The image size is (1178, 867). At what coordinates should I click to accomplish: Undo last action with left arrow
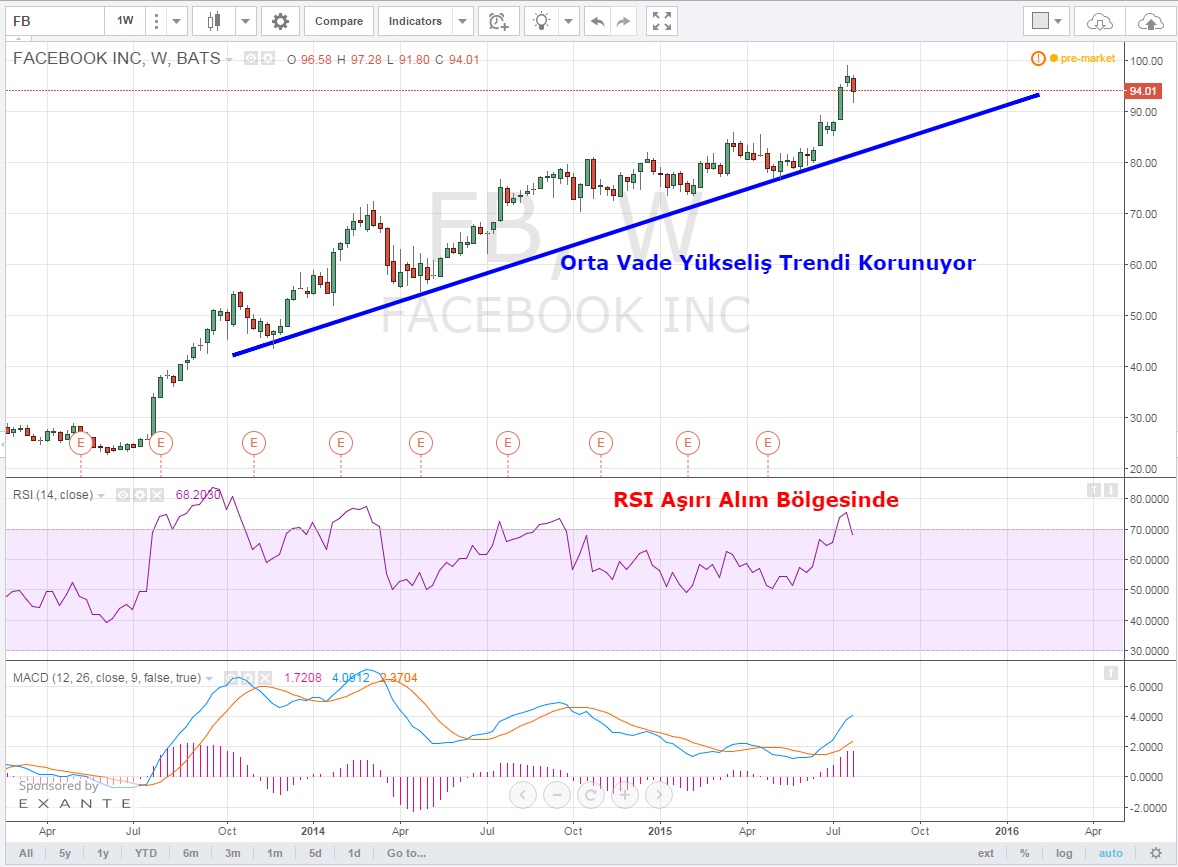597,21
